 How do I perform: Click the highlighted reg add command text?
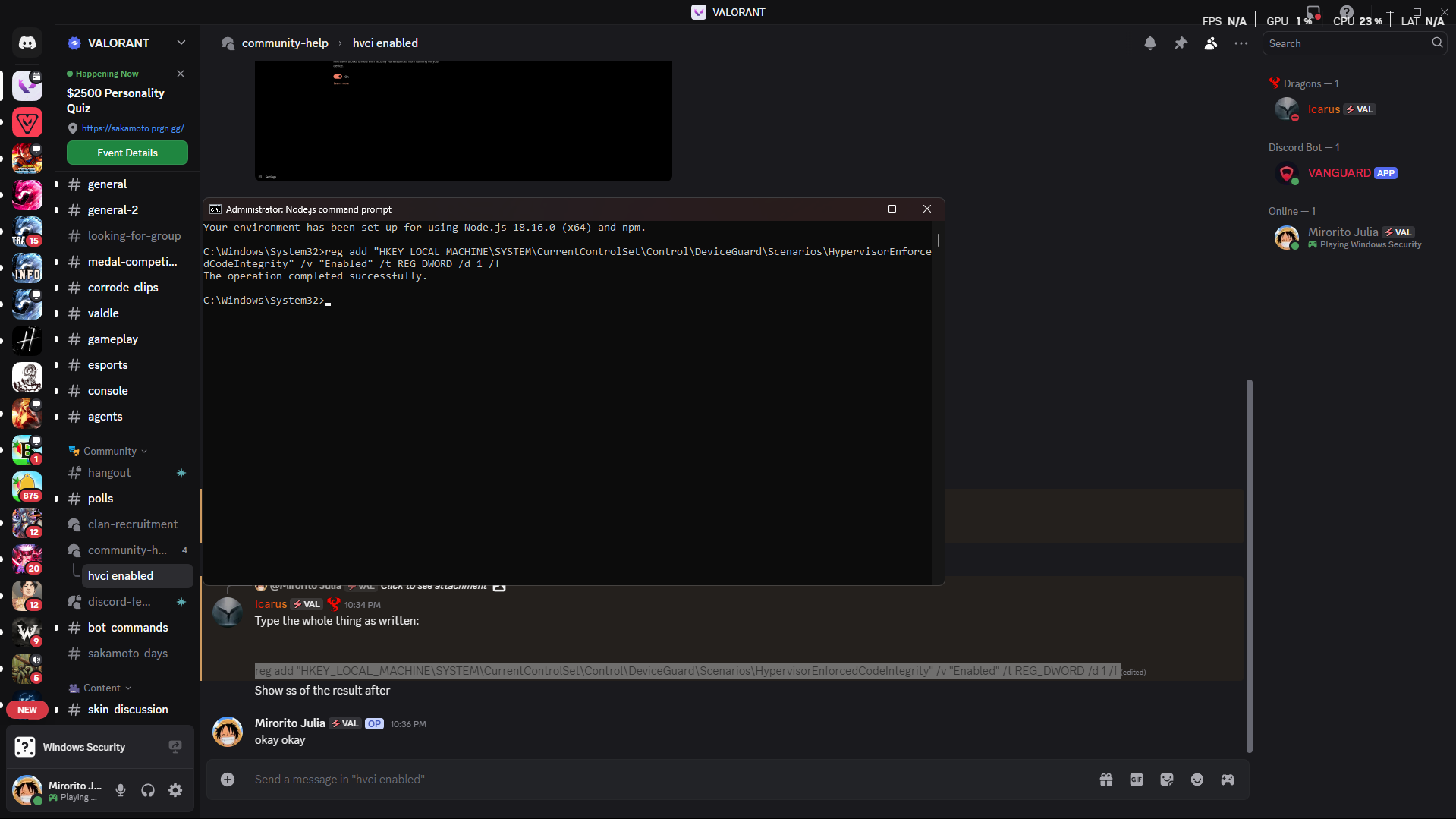[687, 671]
